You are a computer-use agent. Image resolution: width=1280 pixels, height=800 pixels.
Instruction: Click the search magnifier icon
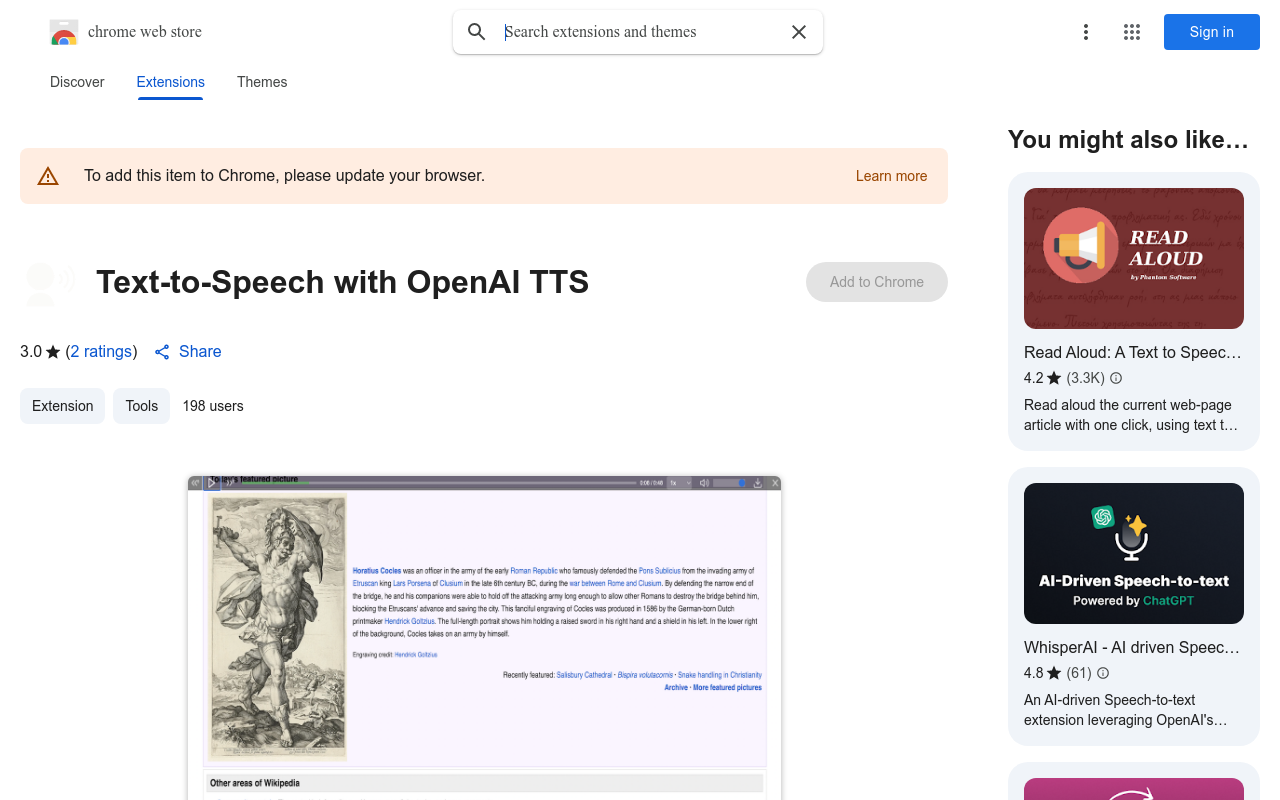[x=477, y=32]
